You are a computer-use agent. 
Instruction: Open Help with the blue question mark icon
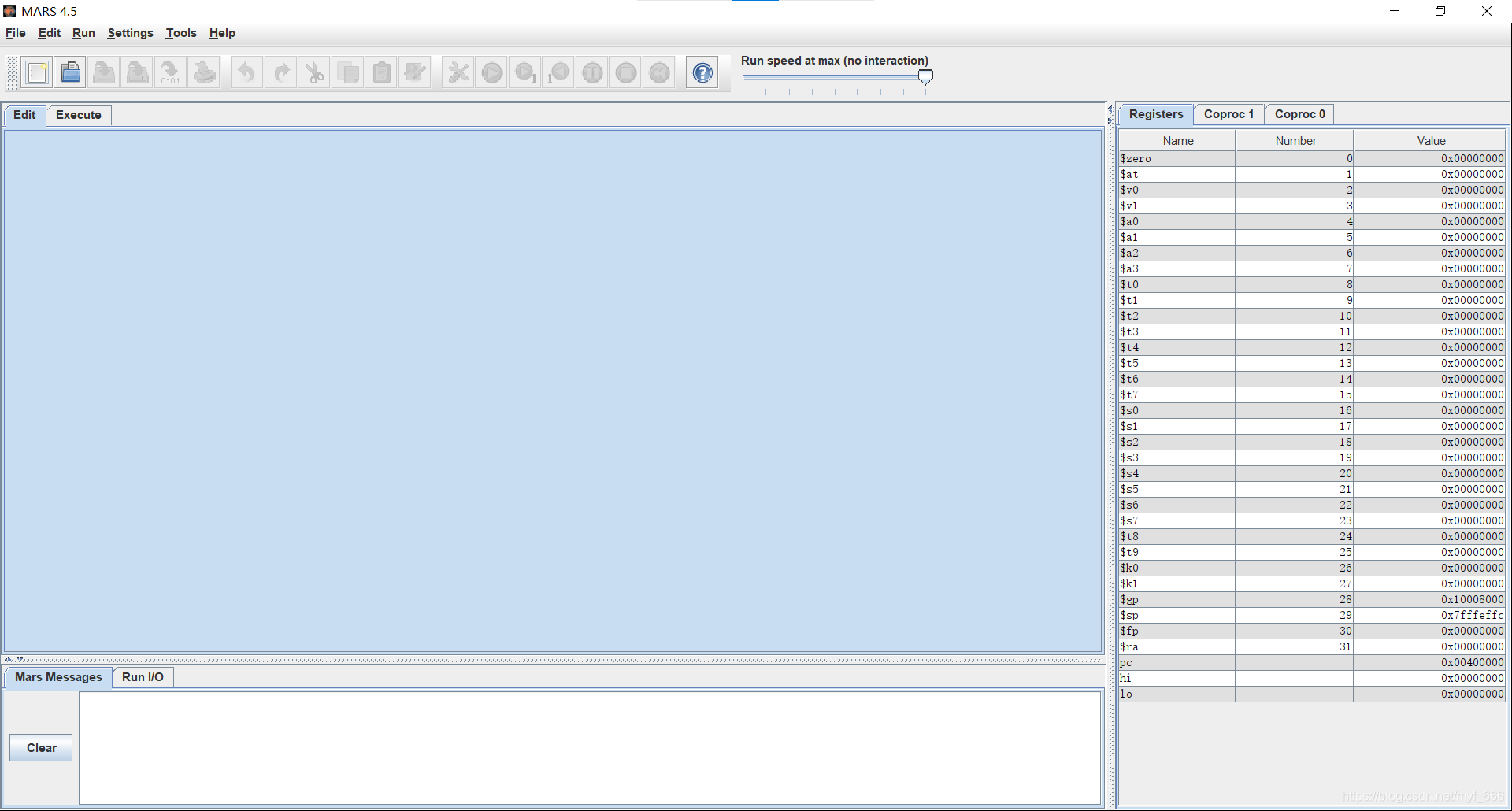tap(702, 73)
